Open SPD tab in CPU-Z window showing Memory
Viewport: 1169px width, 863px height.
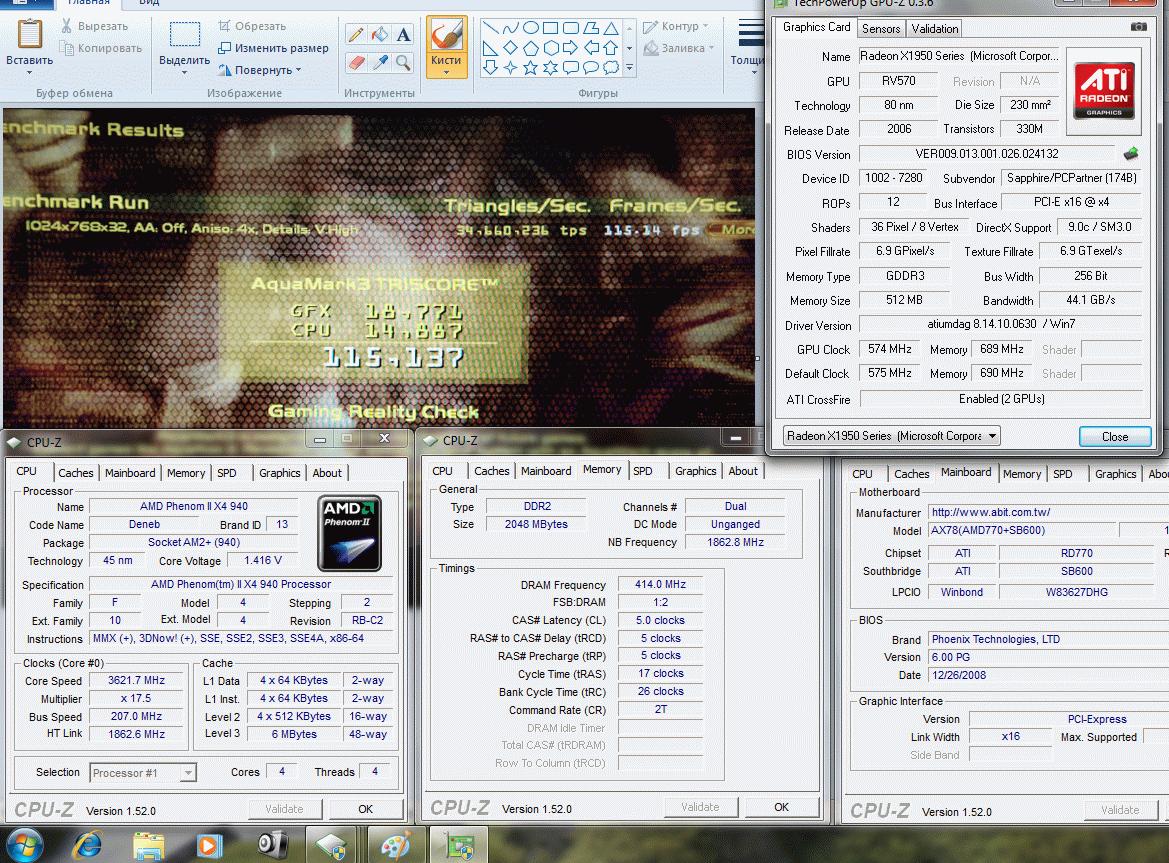click(643, 471)
